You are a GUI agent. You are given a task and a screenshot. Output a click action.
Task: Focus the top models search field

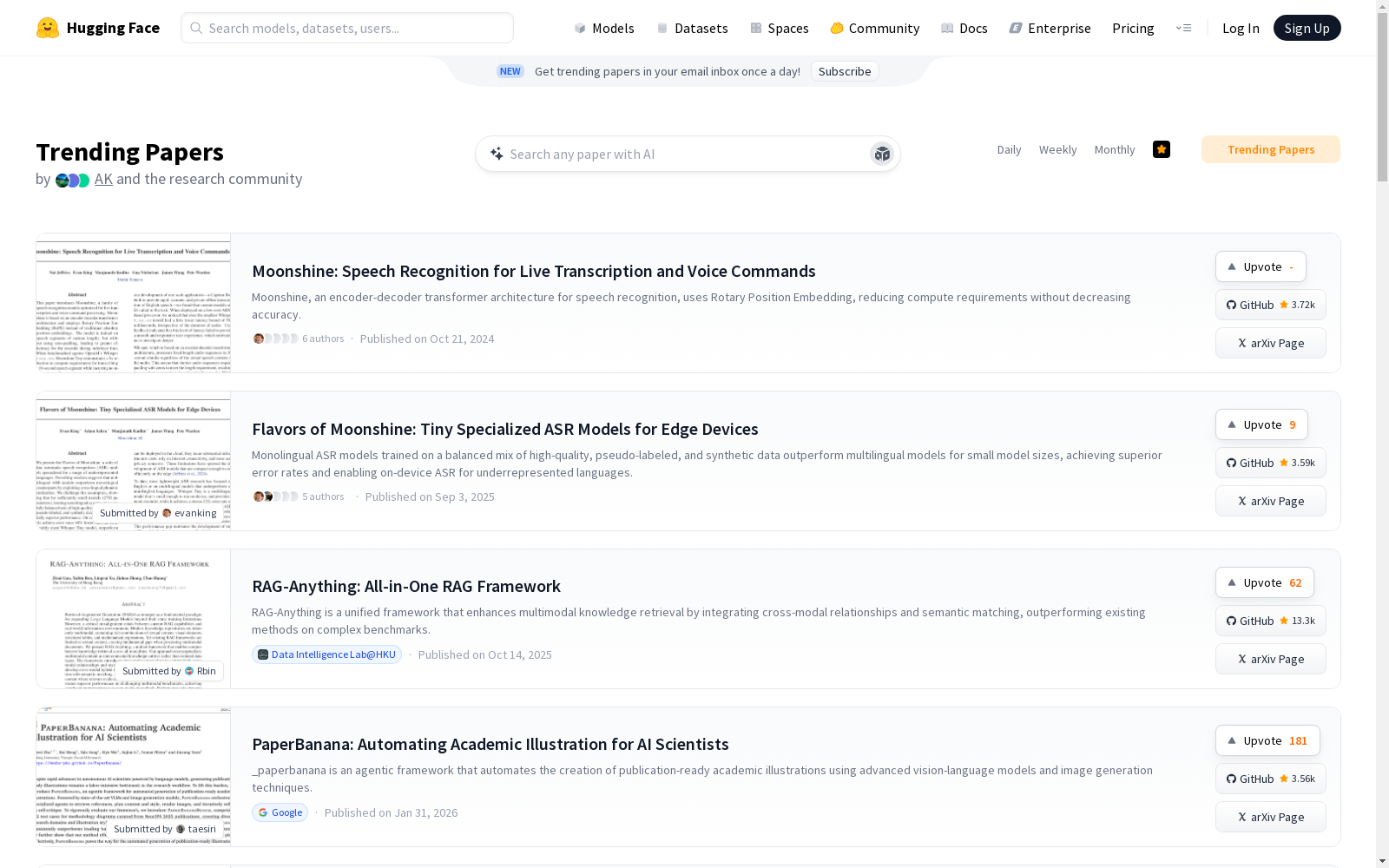click(x=347, y=28)
